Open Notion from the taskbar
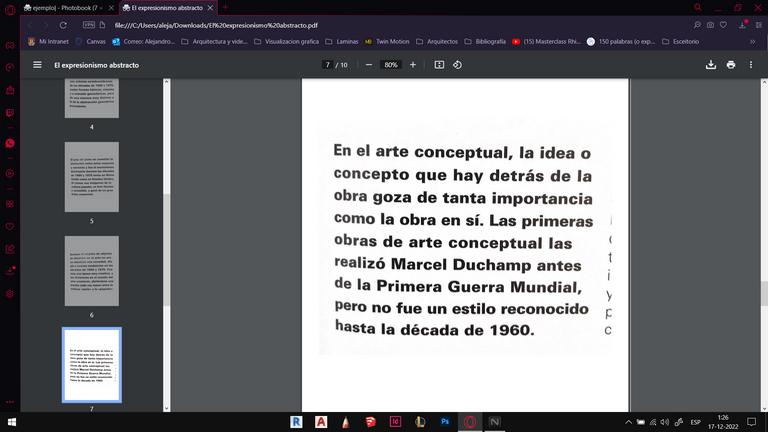Screen dimensions: 768x432 tap(495, 422)
